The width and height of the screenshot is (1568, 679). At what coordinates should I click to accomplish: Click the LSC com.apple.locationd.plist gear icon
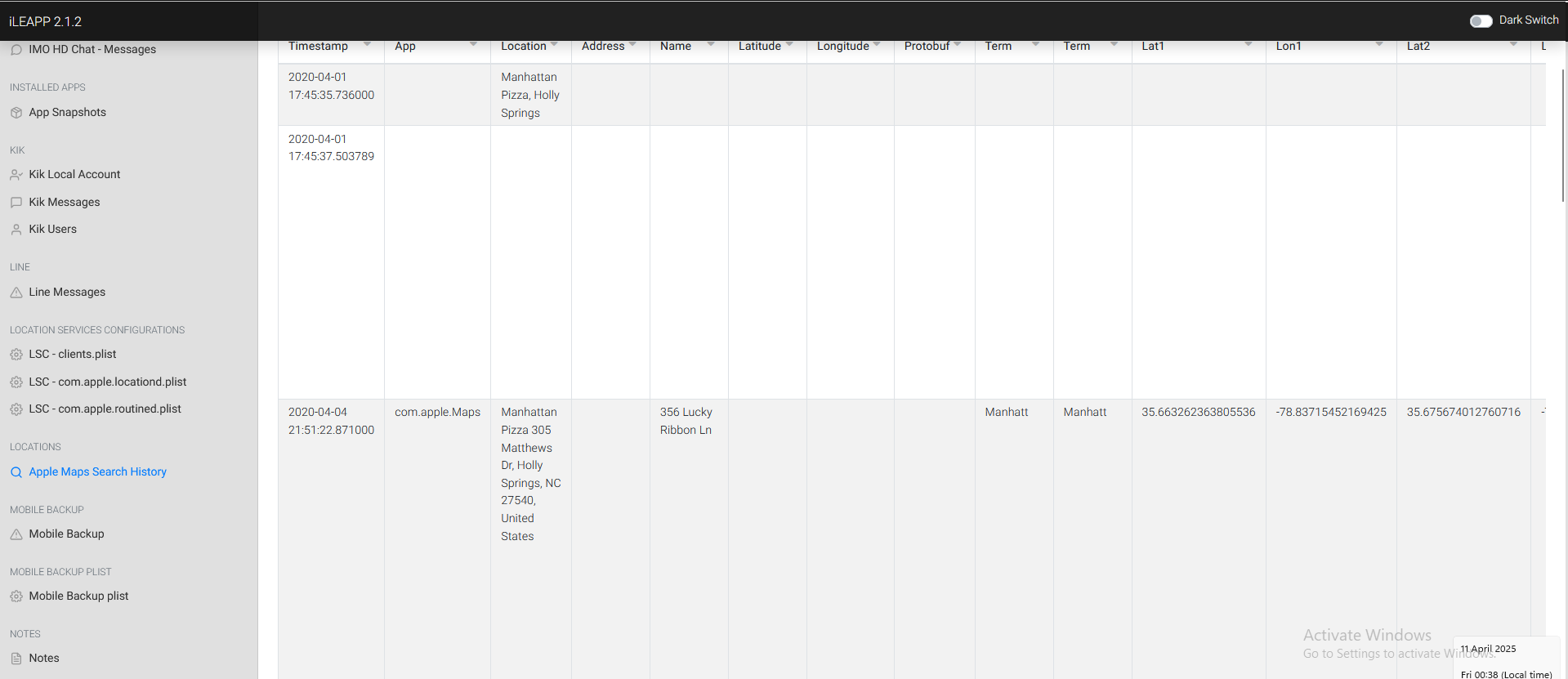(x=16, y=382)
